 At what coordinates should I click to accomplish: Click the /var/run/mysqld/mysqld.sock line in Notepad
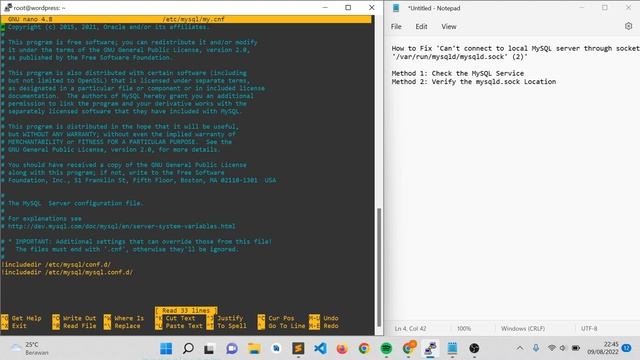click(x=460, y=57)
